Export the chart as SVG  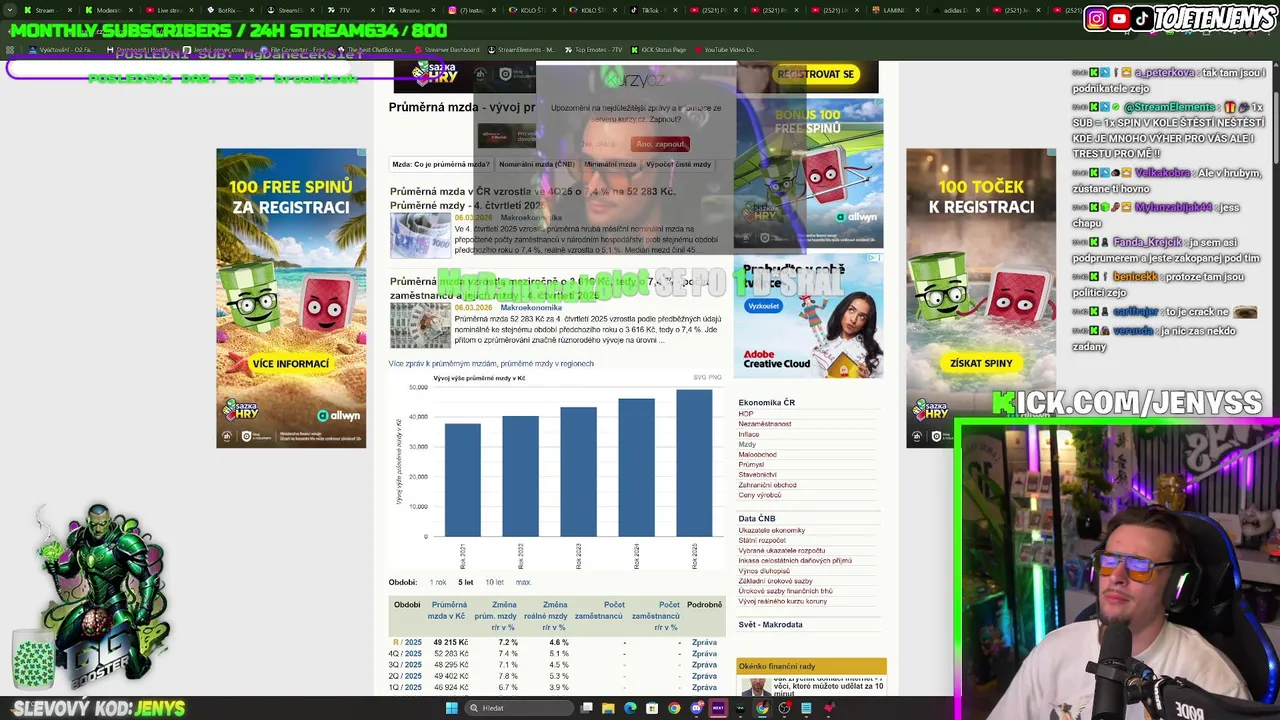pyautogui.click(x=699, y=377)
